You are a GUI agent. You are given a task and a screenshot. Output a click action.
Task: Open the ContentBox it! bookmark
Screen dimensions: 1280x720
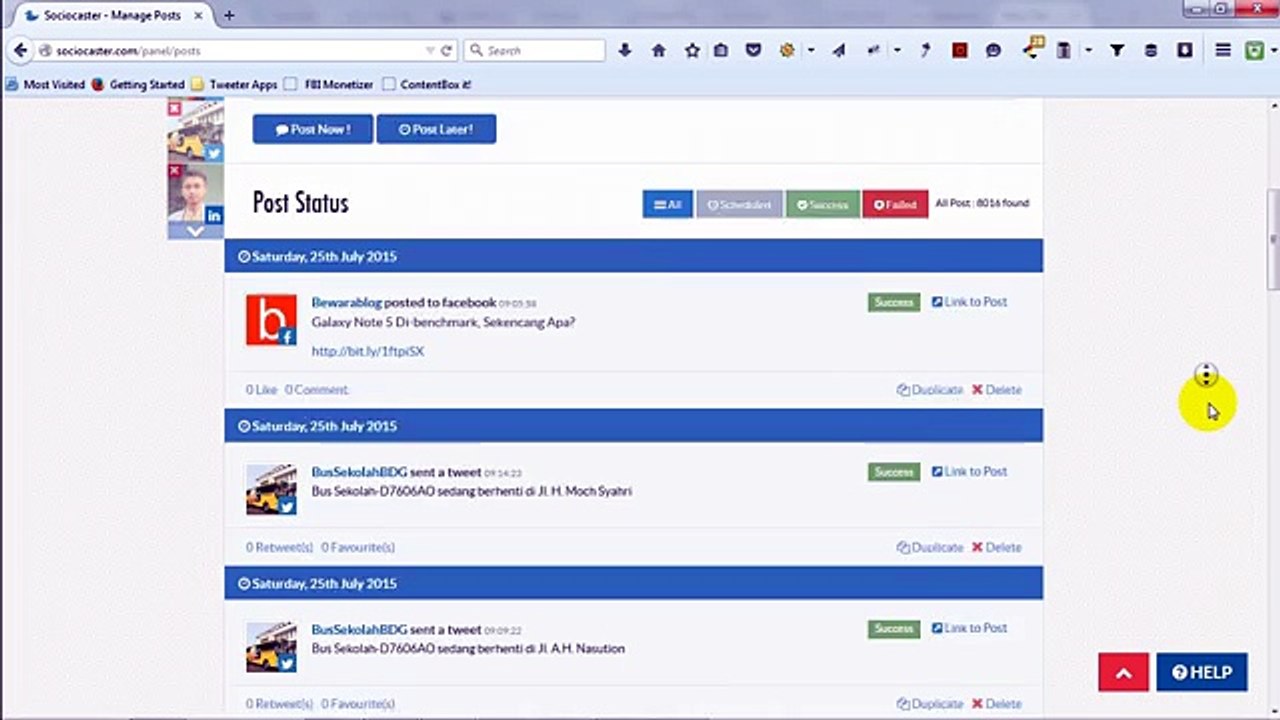pos(427,85)
